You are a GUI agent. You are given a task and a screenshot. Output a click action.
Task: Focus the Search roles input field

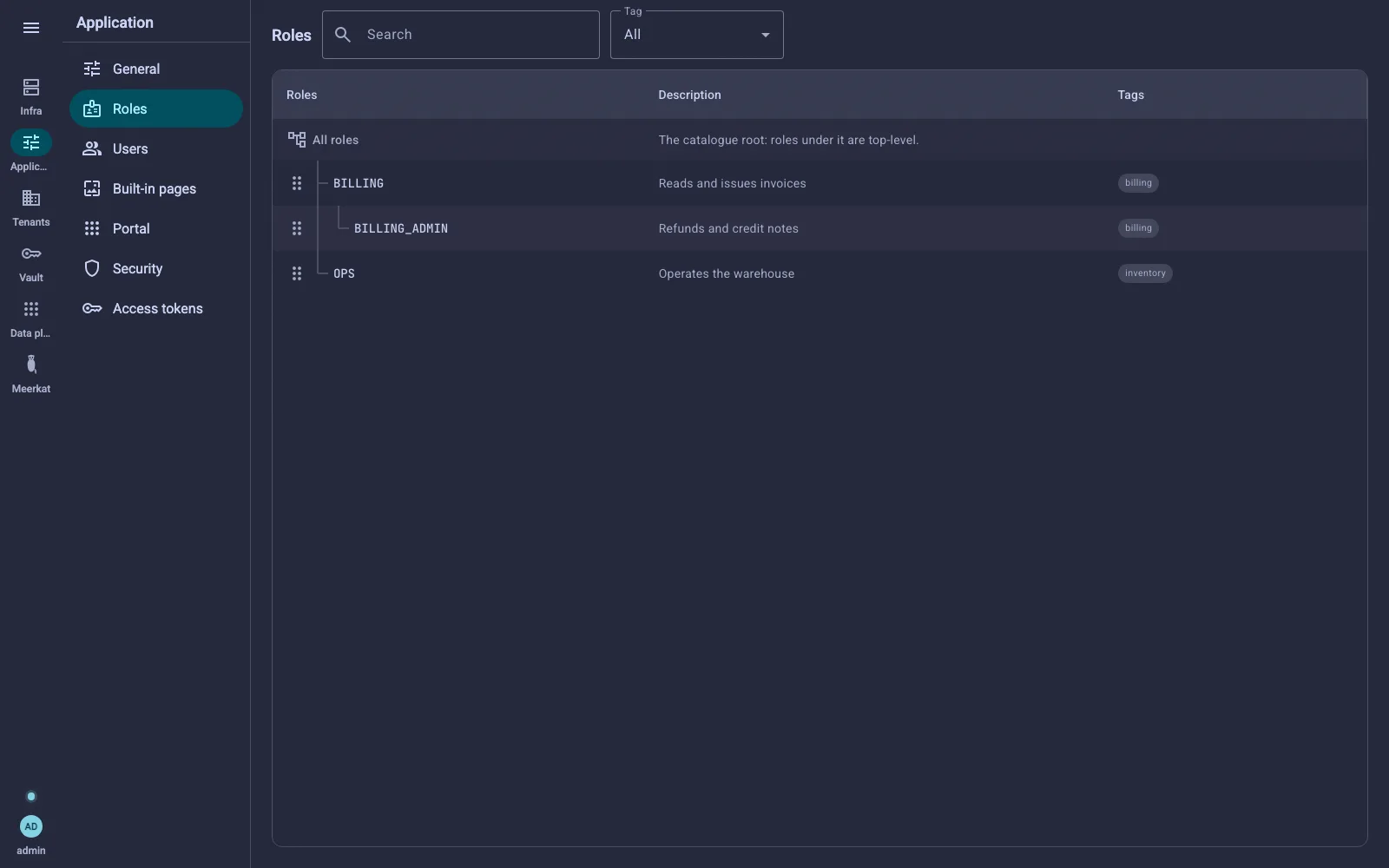click(461, 35)
